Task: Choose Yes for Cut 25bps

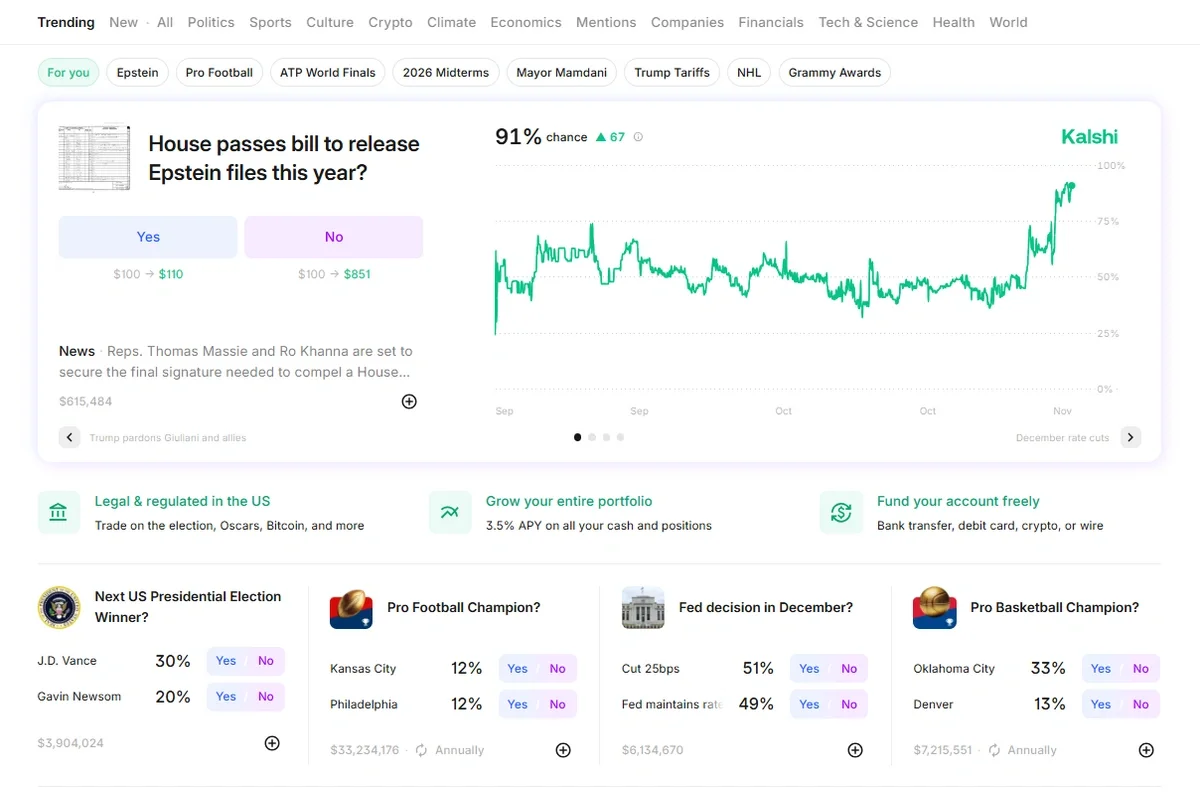Action: click(809, 669)
